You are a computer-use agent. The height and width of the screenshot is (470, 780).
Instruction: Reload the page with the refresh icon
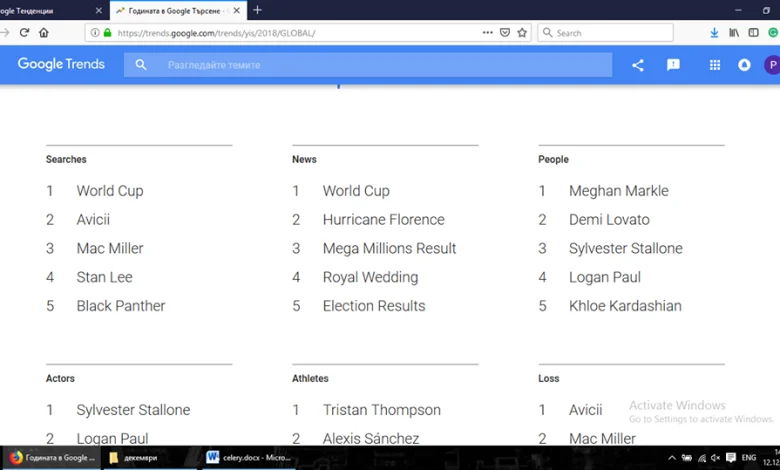(x=24, y=33)
